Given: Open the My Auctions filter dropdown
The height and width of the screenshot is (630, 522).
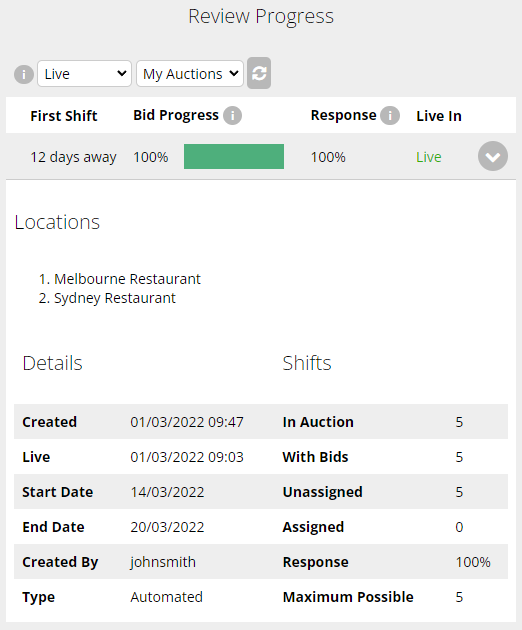Looking at the screenshot, I should (x=190, y=74).
